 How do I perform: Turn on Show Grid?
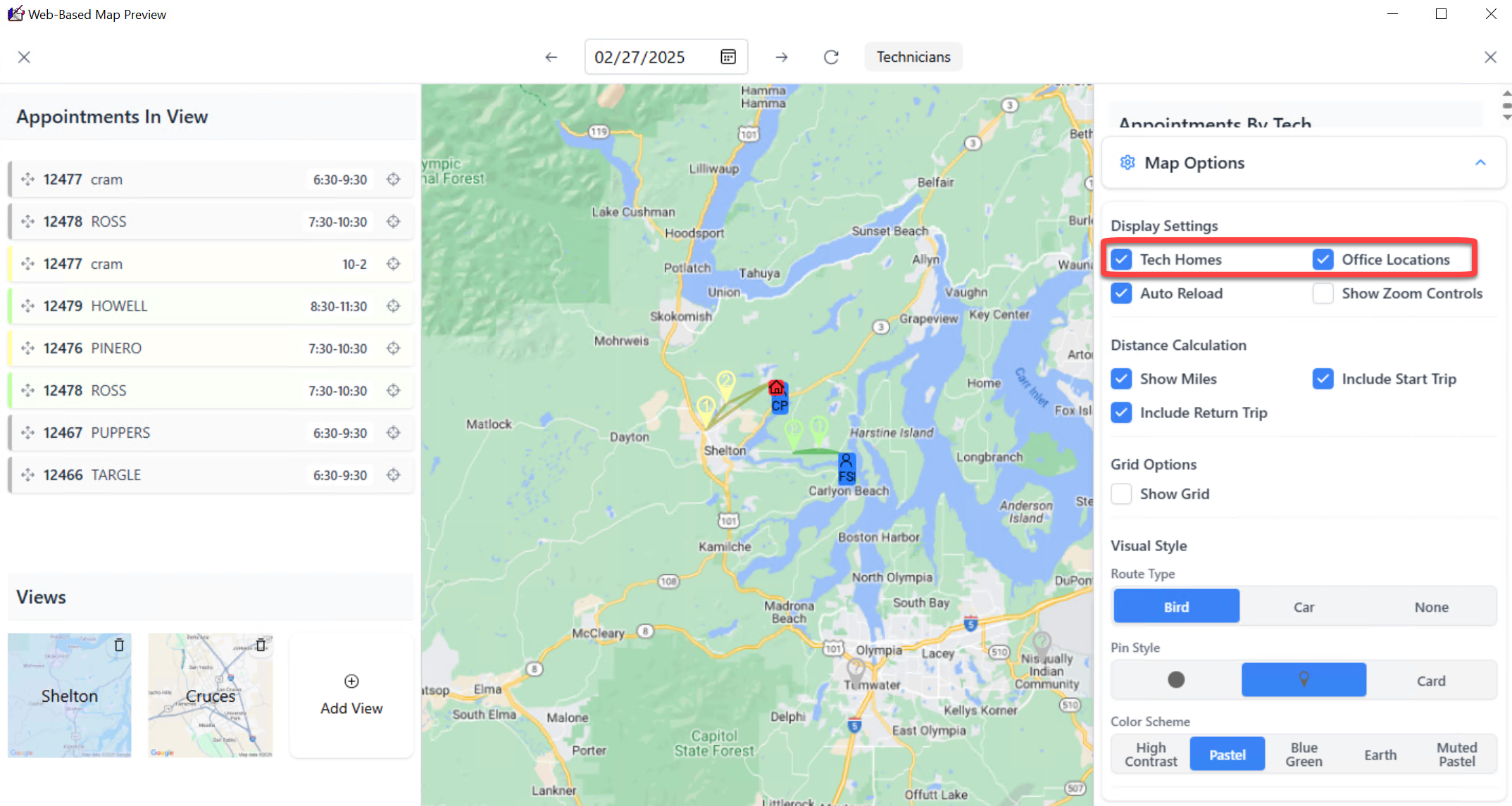point(1121,494)
